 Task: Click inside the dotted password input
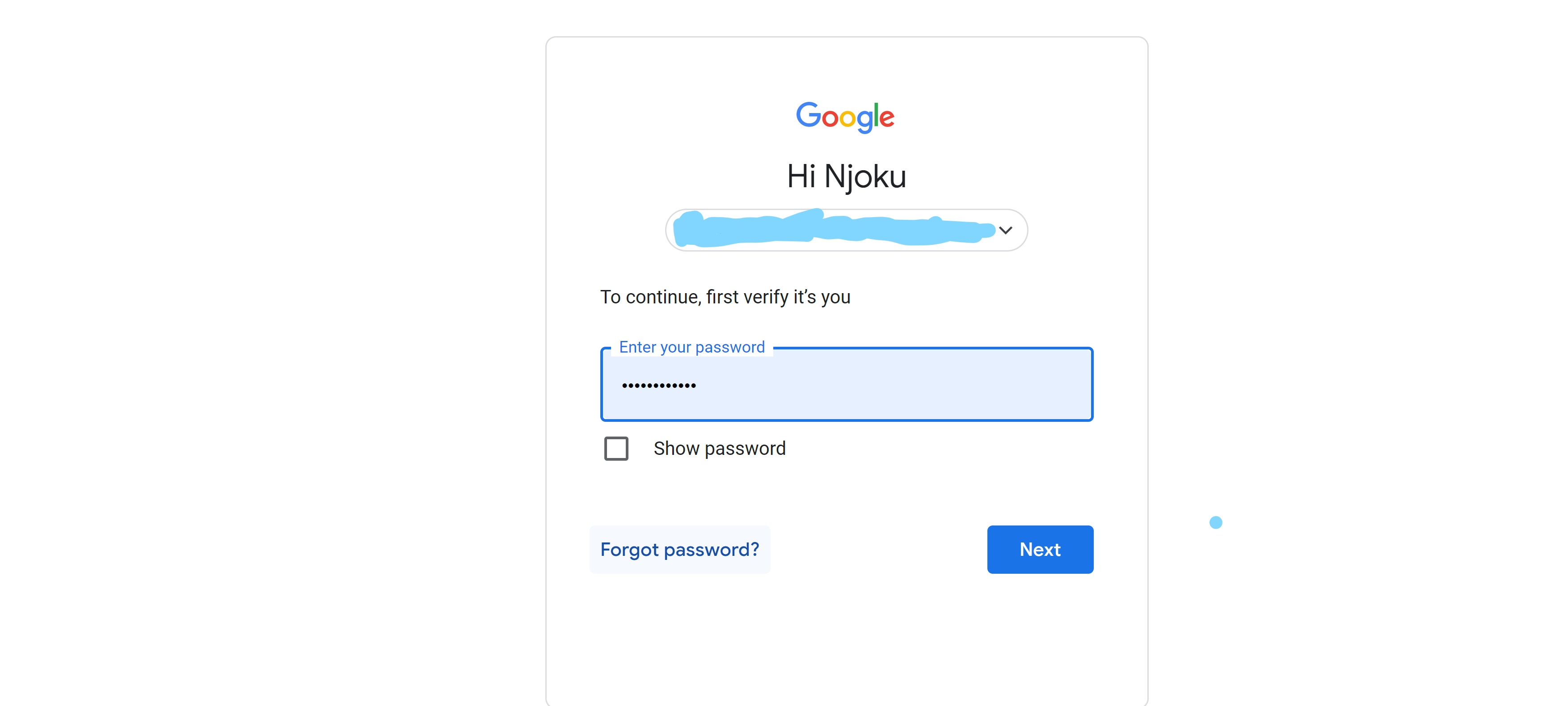click(846, 384)
